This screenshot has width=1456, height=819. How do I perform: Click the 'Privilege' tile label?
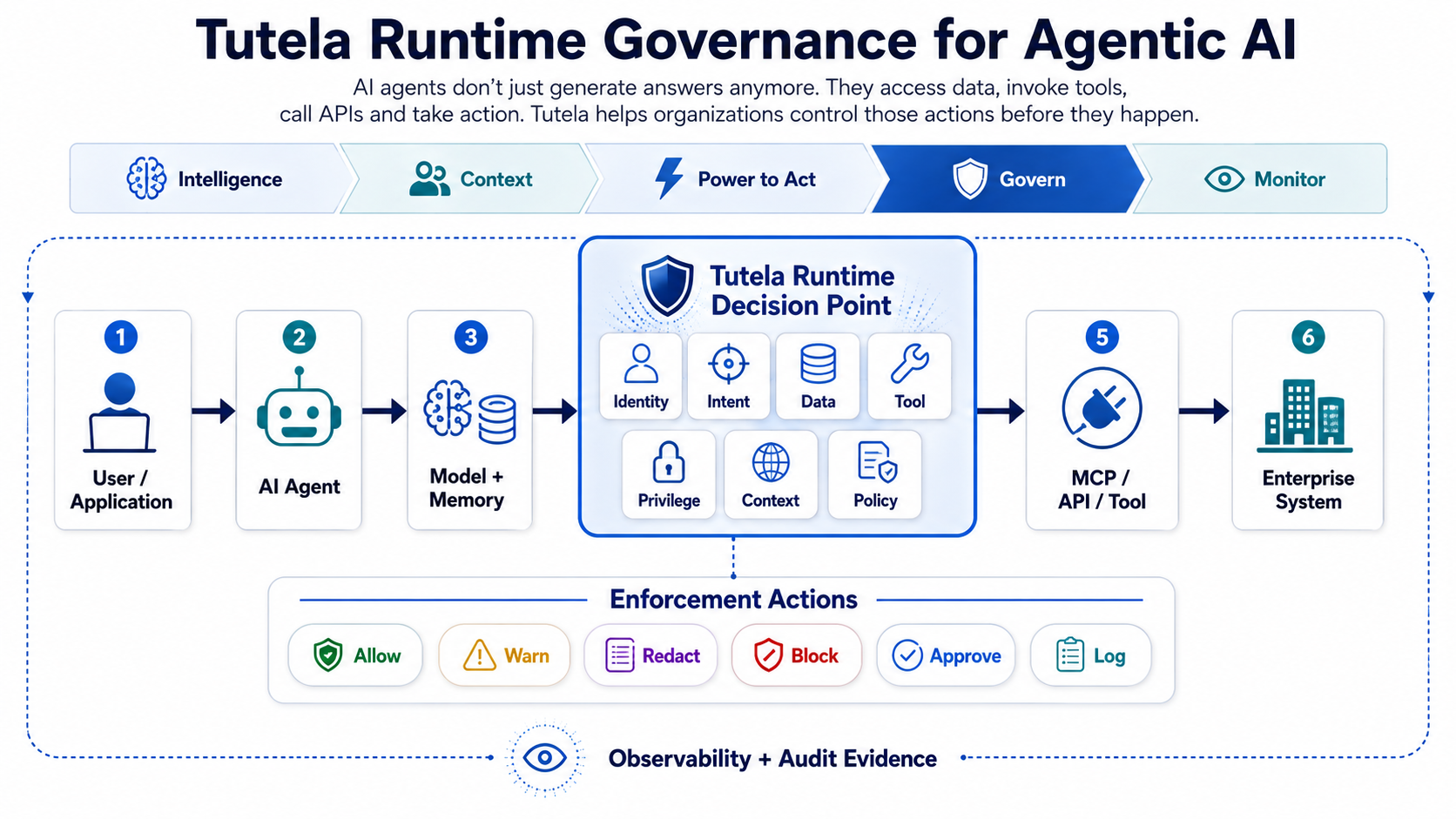click(669, 500)
